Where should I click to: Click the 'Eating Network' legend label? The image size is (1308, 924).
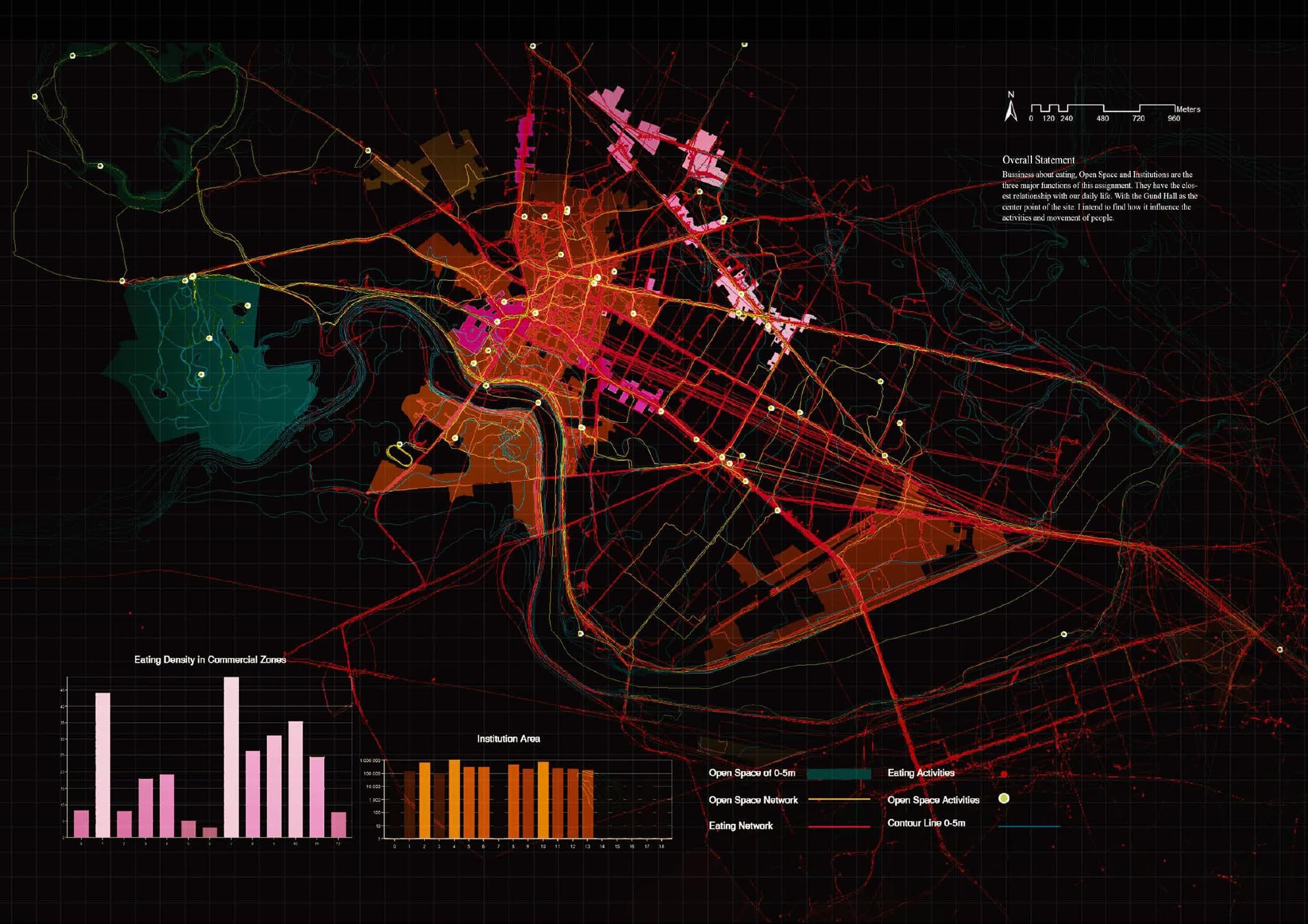(740, 826)
